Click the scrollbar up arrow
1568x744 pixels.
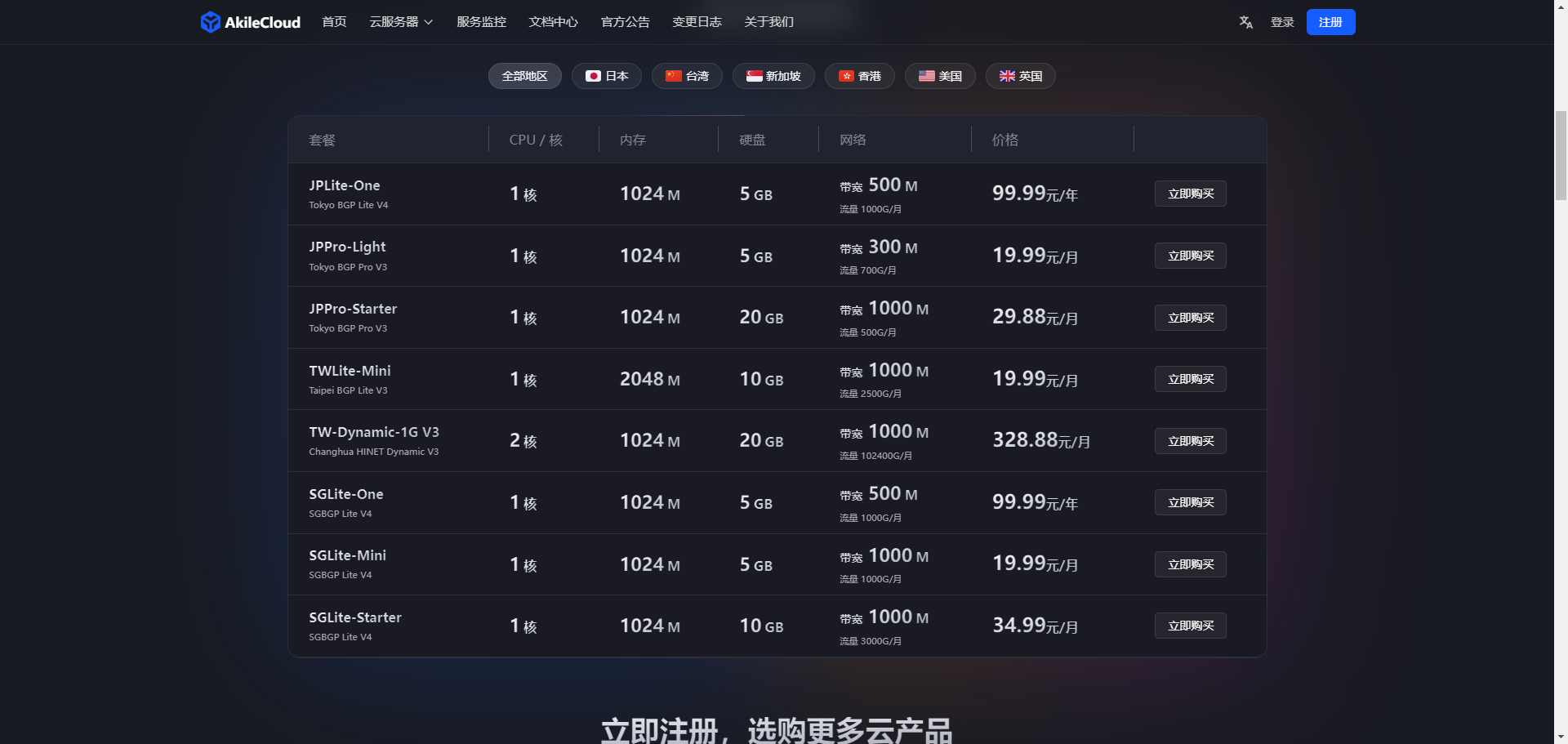click(x=1561, y=7)
